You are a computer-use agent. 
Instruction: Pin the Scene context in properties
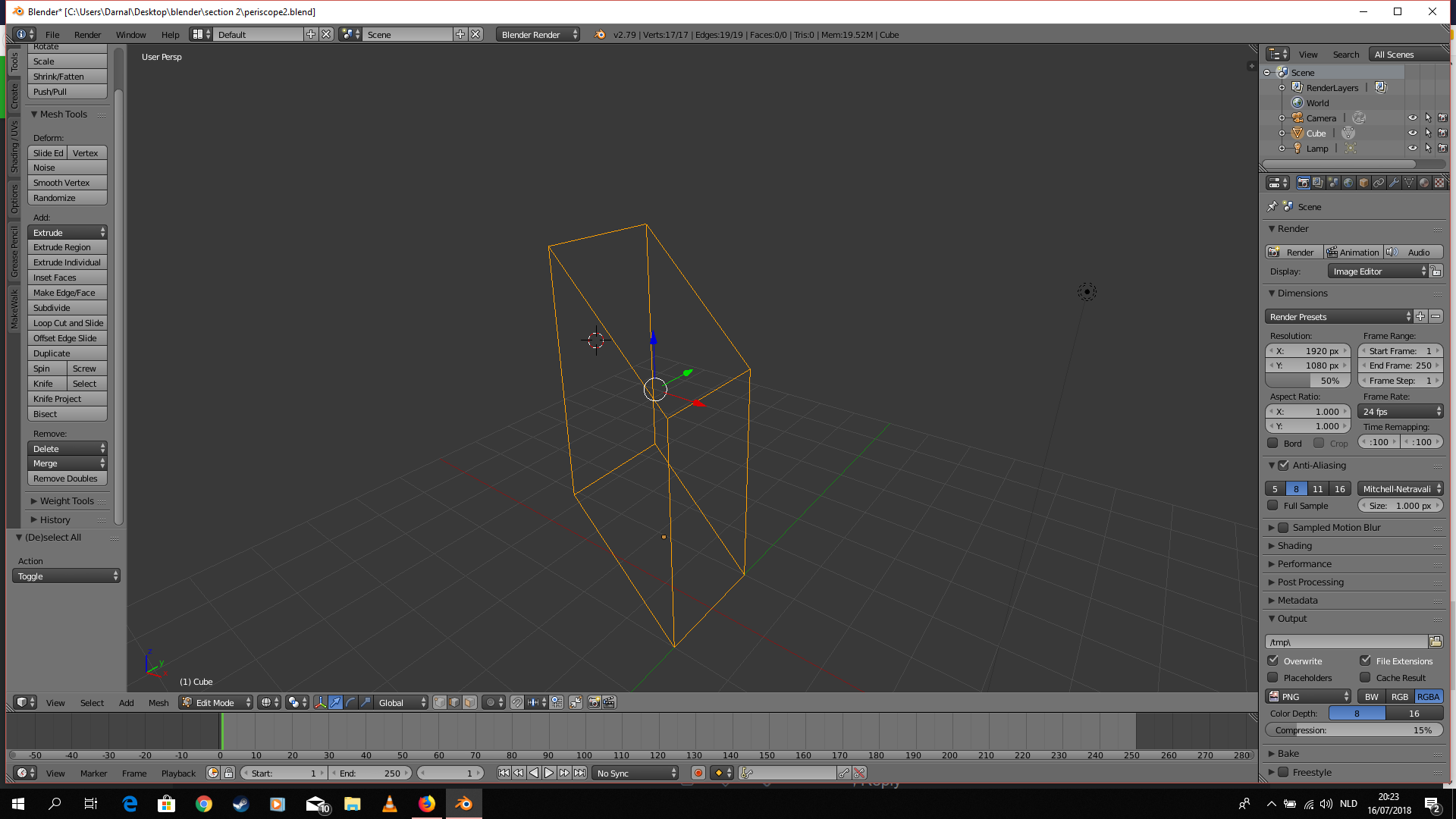(1272, 206)
